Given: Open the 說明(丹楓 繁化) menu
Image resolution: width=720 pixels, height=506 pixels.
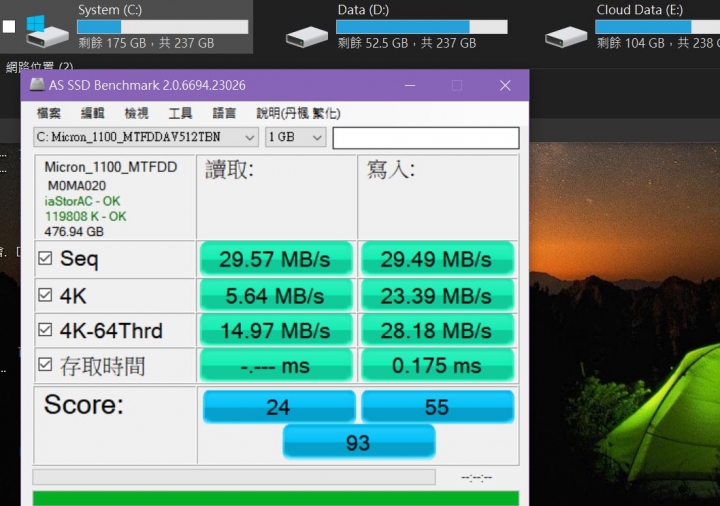Looking at the screenshot, I should coord(298,113).
